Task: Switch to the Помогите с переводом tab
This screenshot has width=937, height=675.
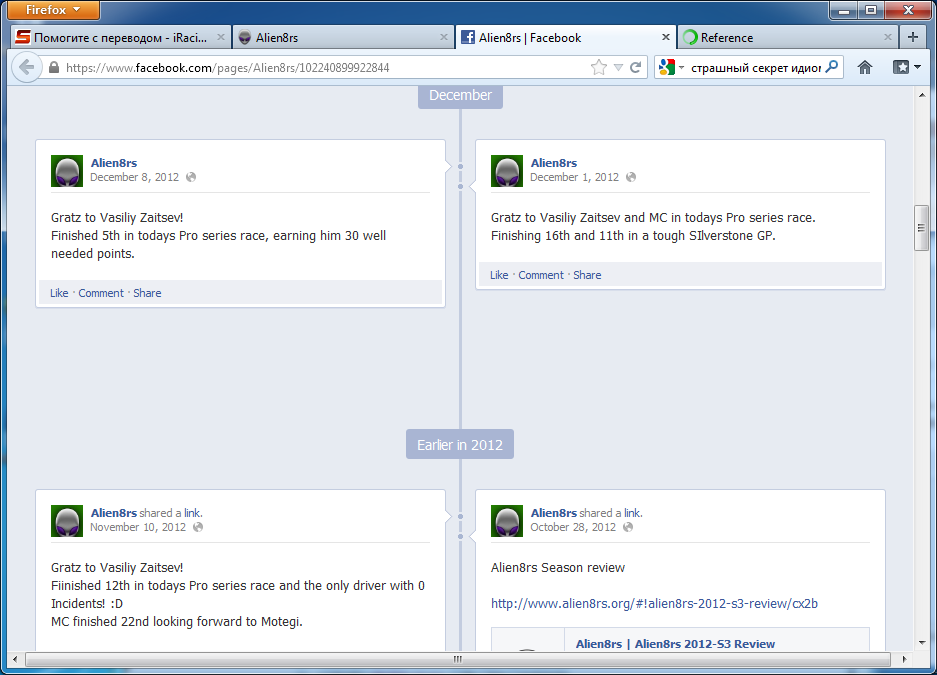Action: click(x=120, y=38)
